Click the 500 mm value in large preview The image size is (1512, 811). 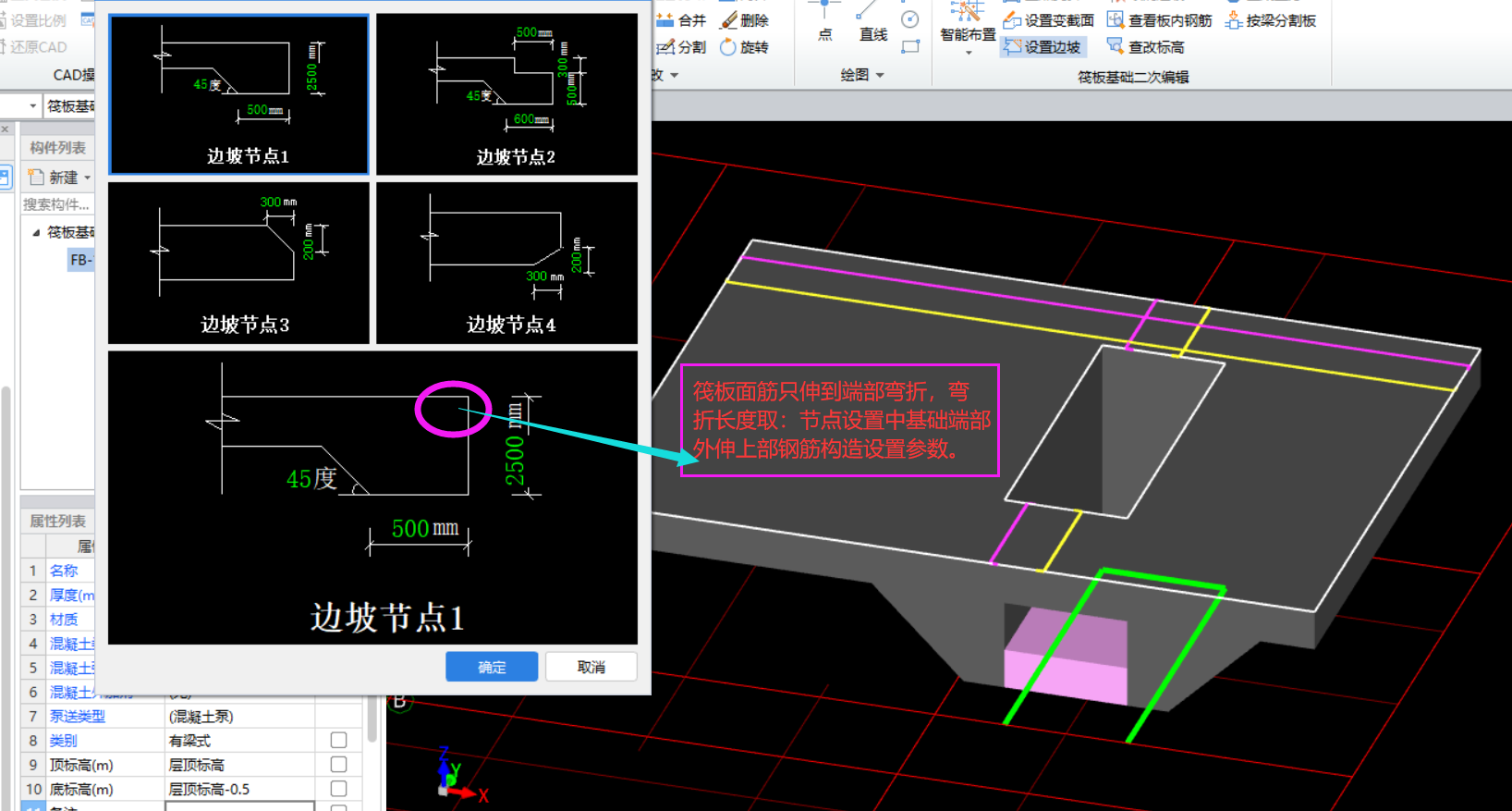pos(425,528)
